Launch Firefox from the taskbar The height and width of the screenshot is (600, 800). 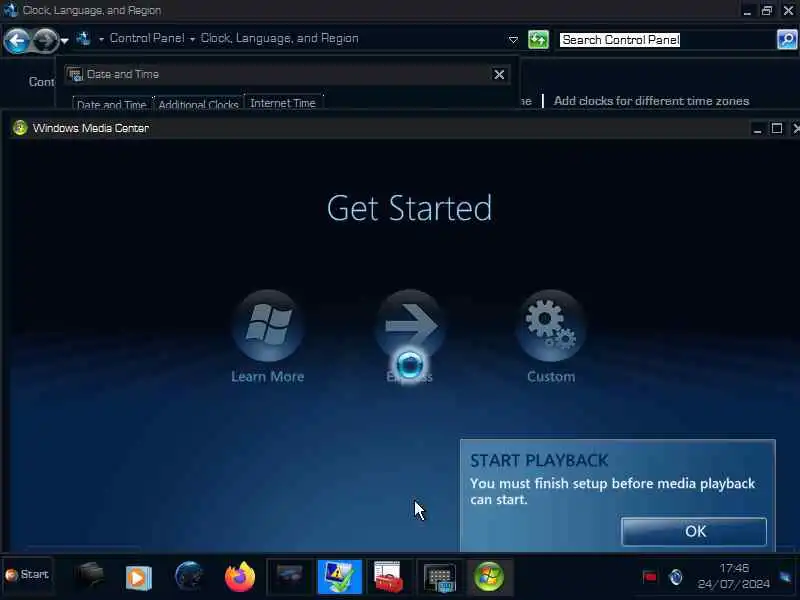(240, 577)
